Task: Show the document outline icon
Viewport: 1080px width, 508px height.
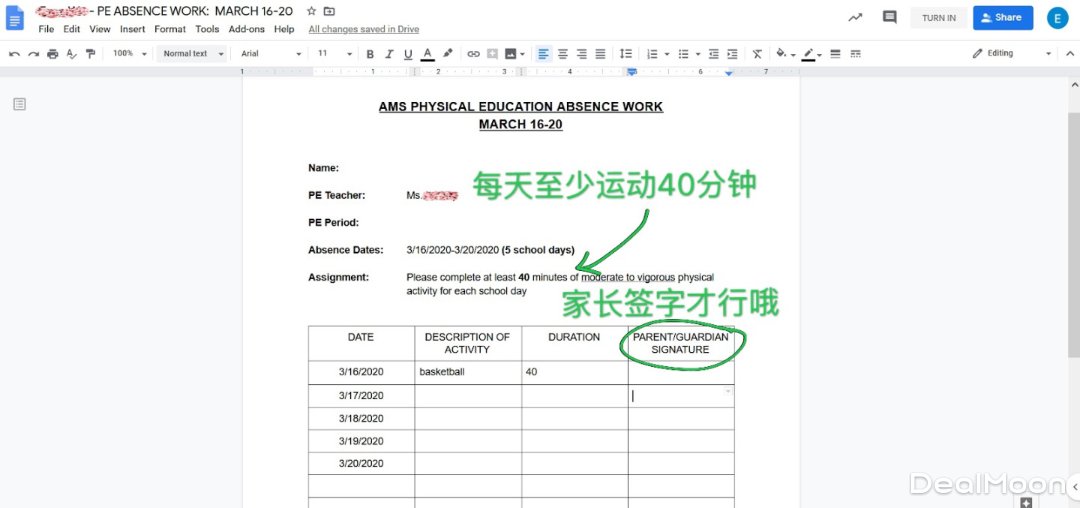Action: coord(19,104)
